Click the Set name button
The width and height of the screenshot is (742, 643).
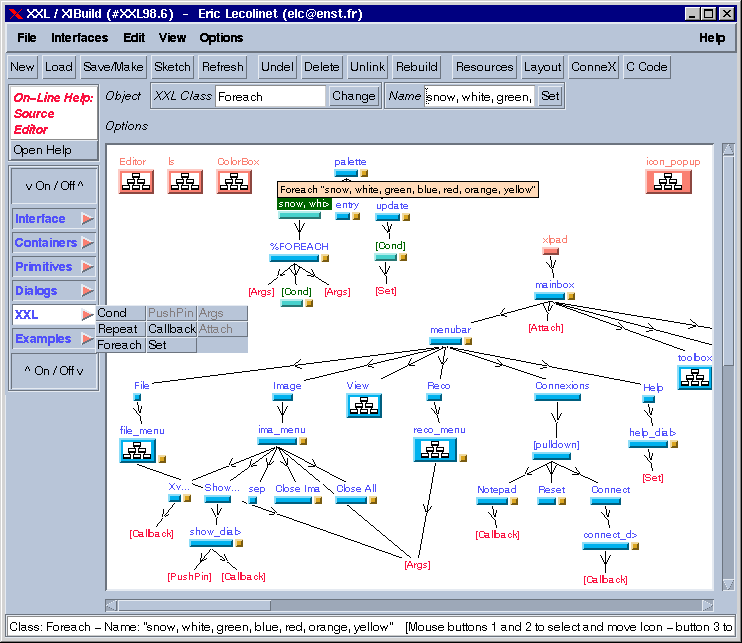click(550, 96)
